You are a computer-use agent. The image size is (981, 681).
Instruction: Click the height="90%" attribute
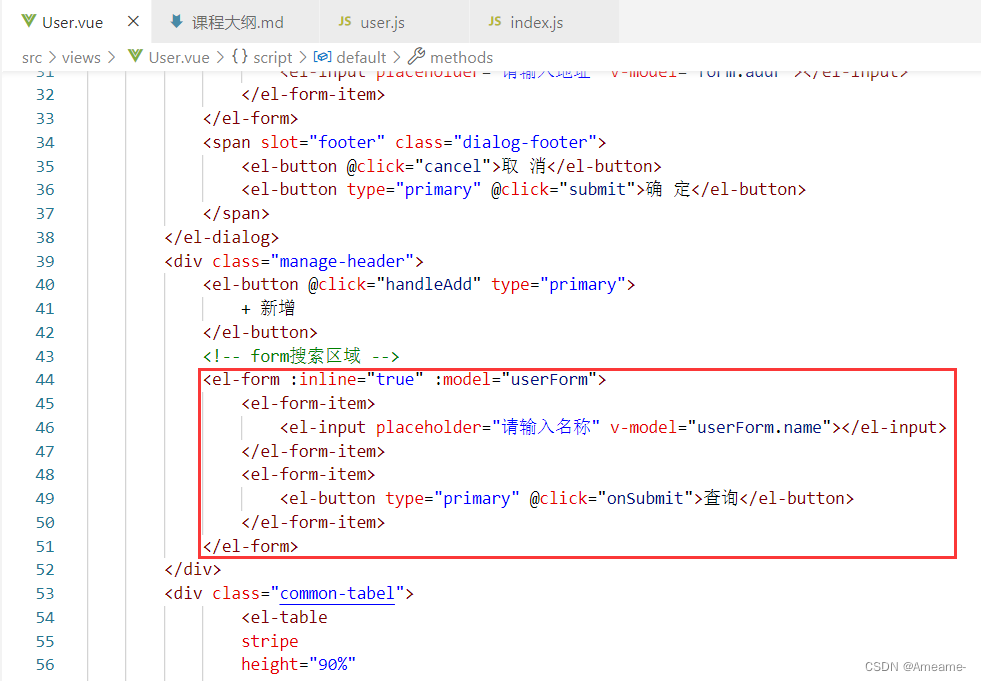click(298, 665)
